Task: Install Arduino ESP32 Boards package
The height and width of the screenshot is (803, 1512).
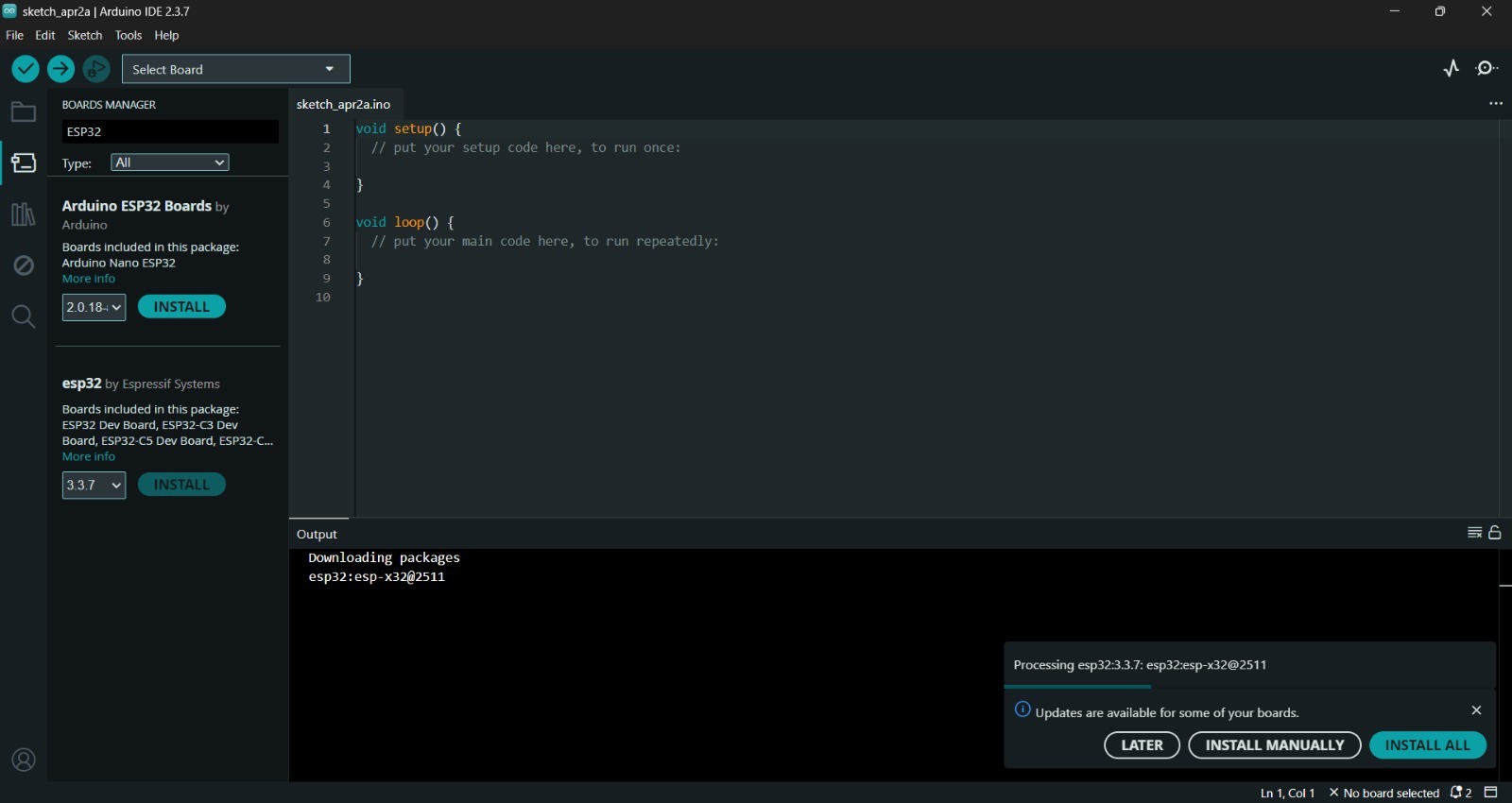Action: click(x=181, y=307)
